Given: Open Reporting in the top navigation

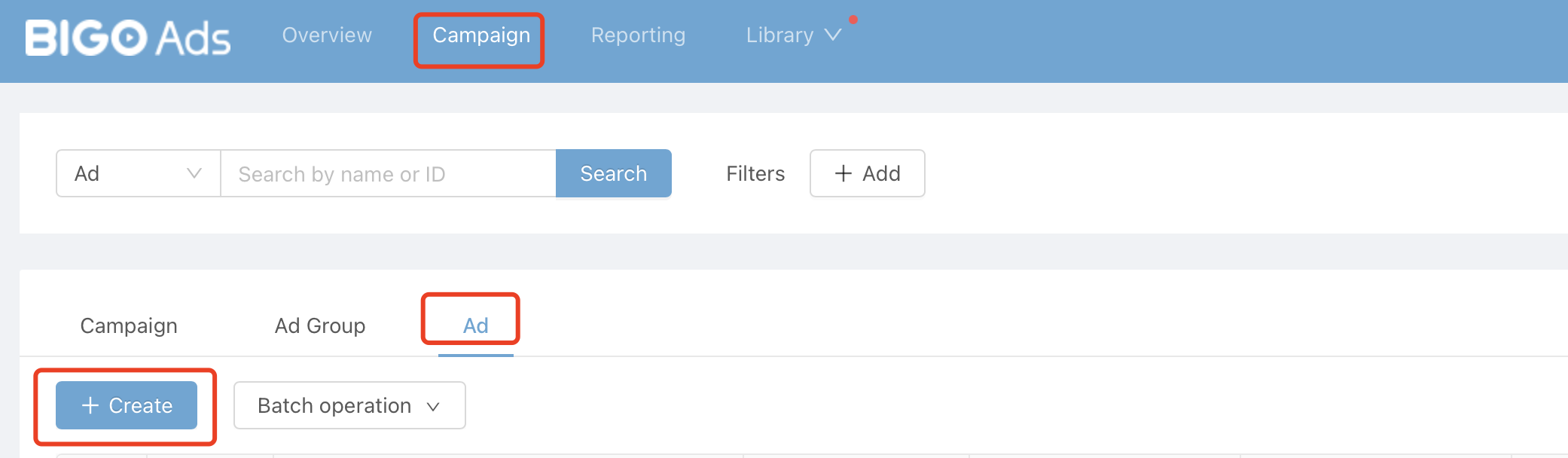Looking at the screenshot, I should click(638, 35).
